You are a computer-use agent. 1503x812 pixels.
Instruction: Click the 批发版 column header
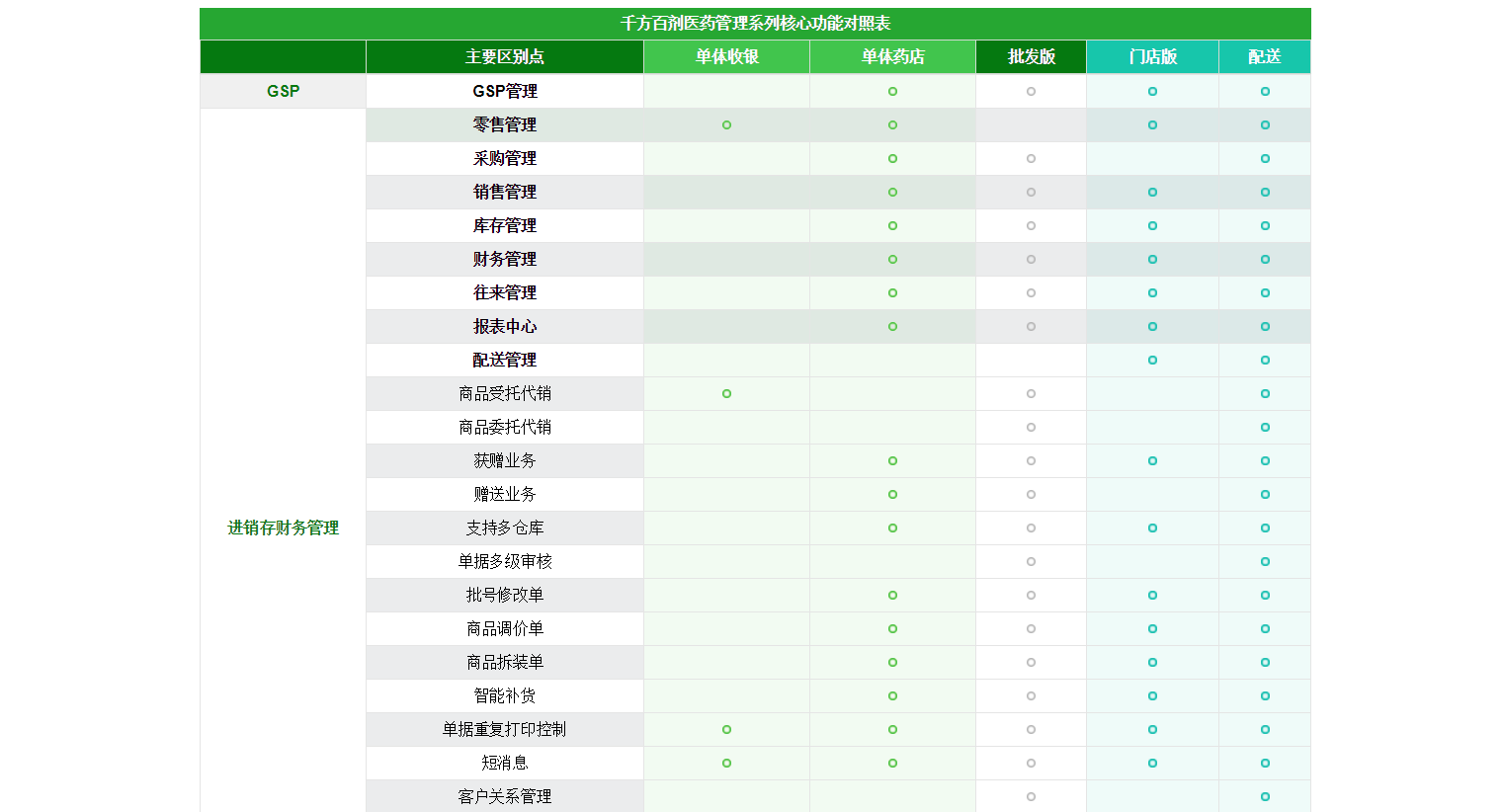[1031, 57]
